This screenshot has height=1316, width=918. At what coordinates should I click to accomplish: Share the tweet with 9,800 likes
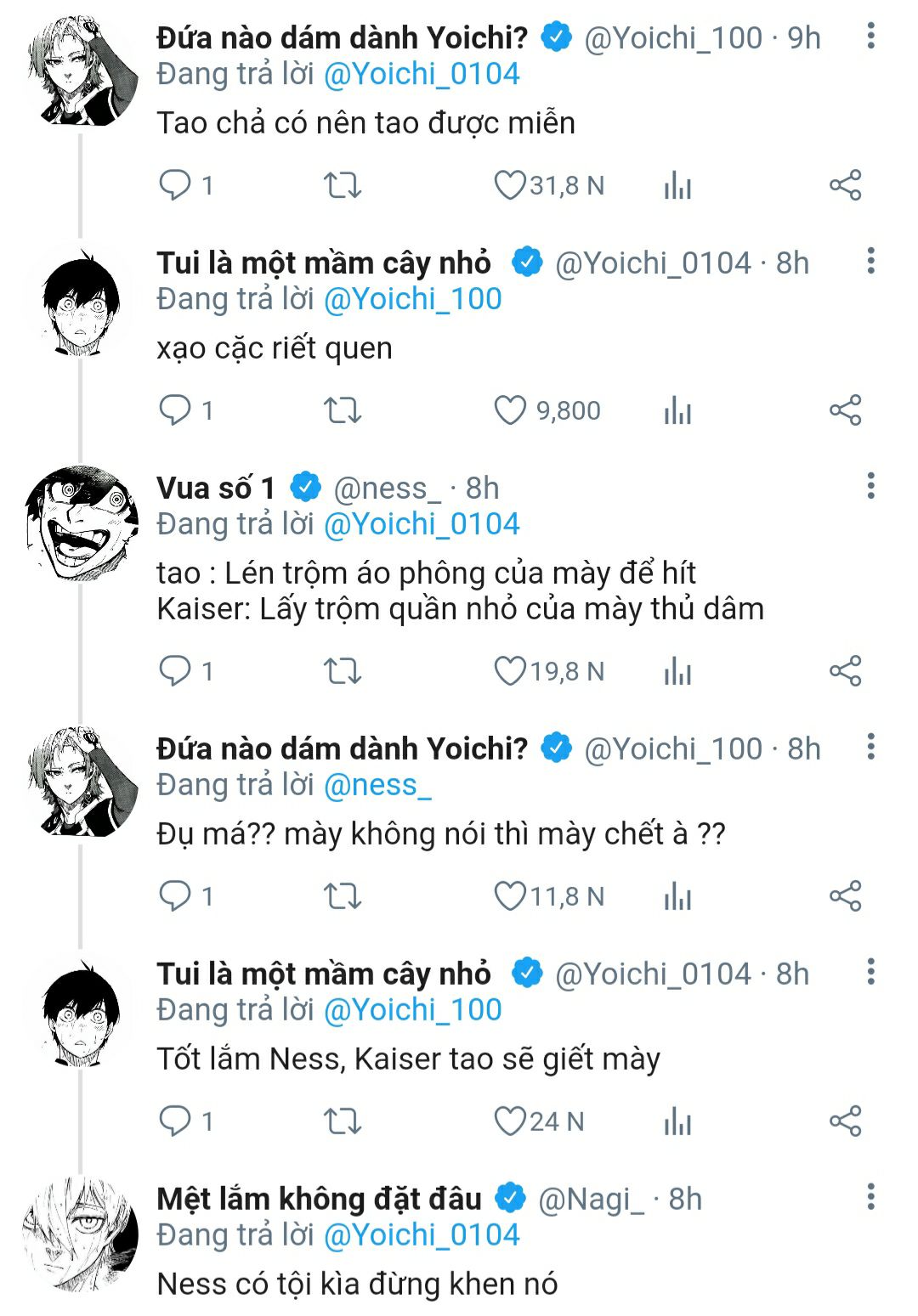coord(845,410)
